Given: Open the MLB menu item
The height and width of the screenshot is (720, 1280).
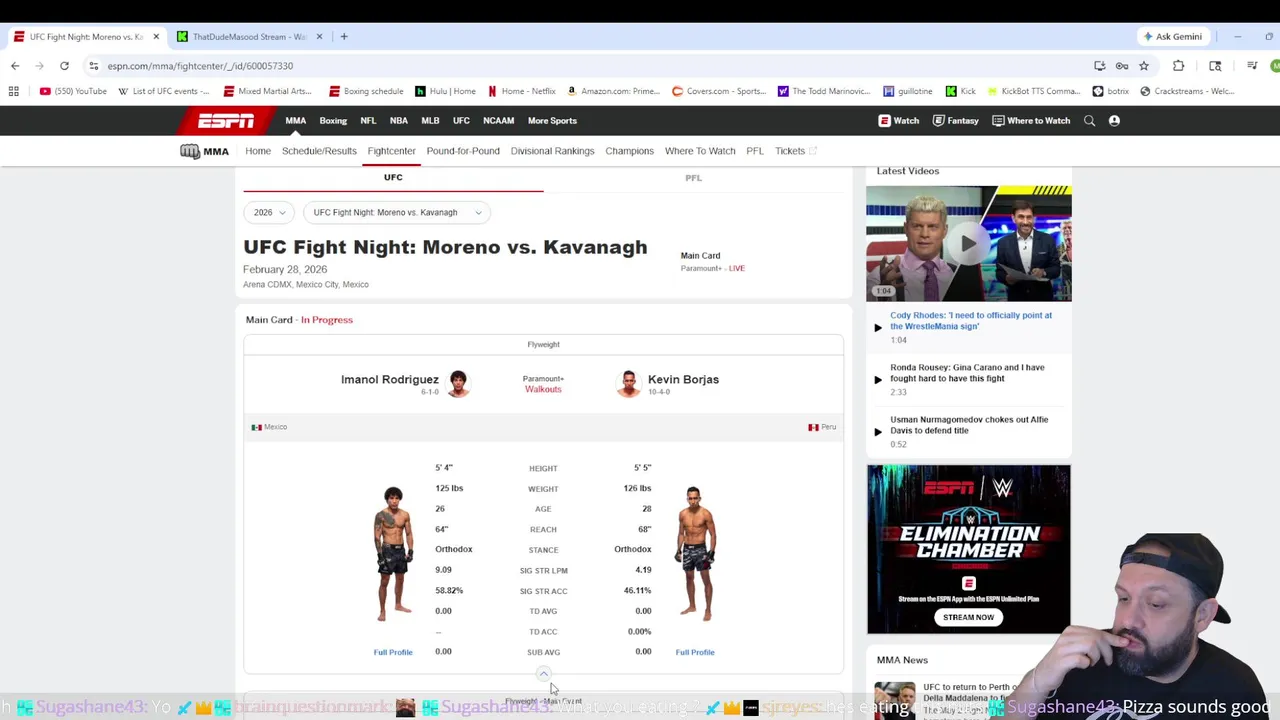Looking at the screenshot, I should click(430, 121).
